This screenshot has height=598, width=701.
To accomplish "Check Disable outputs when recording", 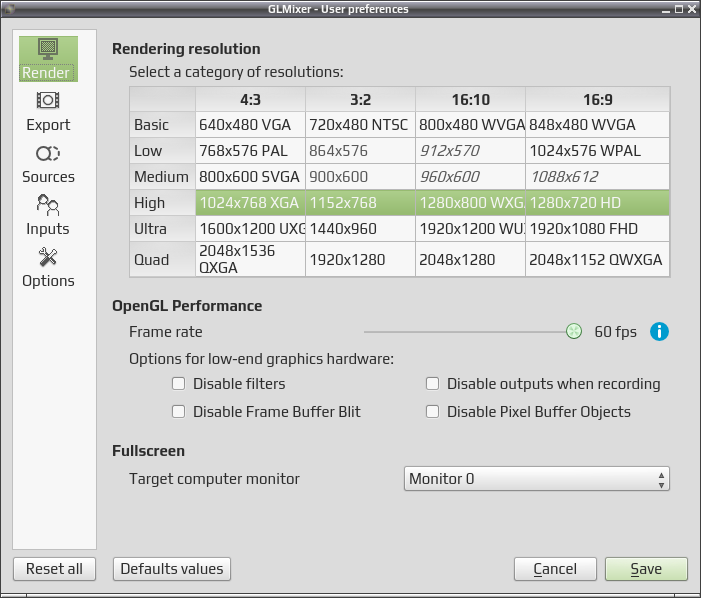I will pos(432,383).
